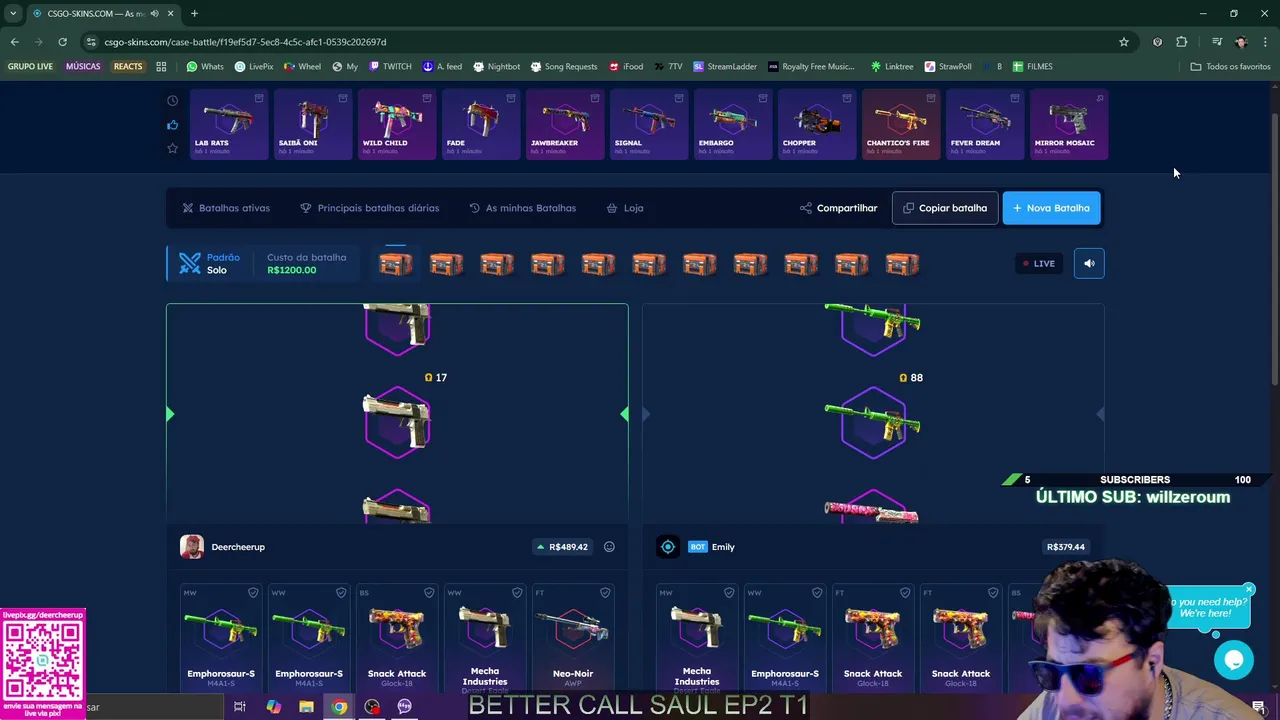Switch to Principais batalhas diárias tab
Viewport: 1280px width, 720px height.
coord(370,208)
